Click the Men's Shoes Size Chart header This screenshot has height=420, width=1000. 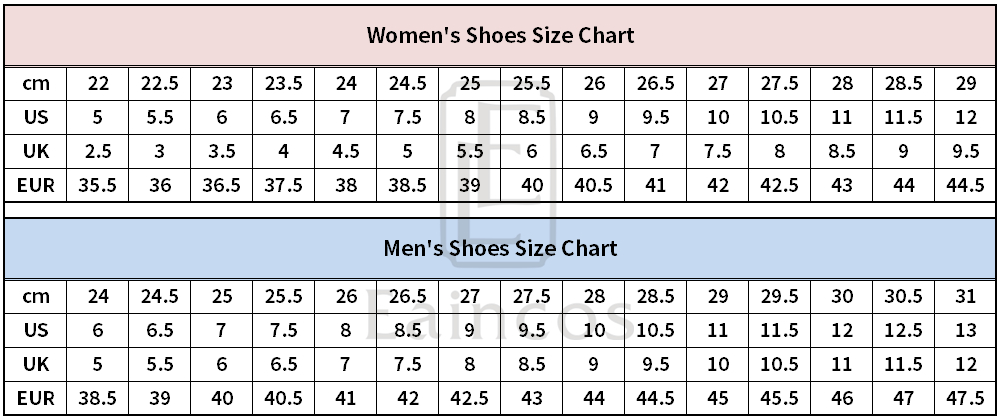pos(500,247)
